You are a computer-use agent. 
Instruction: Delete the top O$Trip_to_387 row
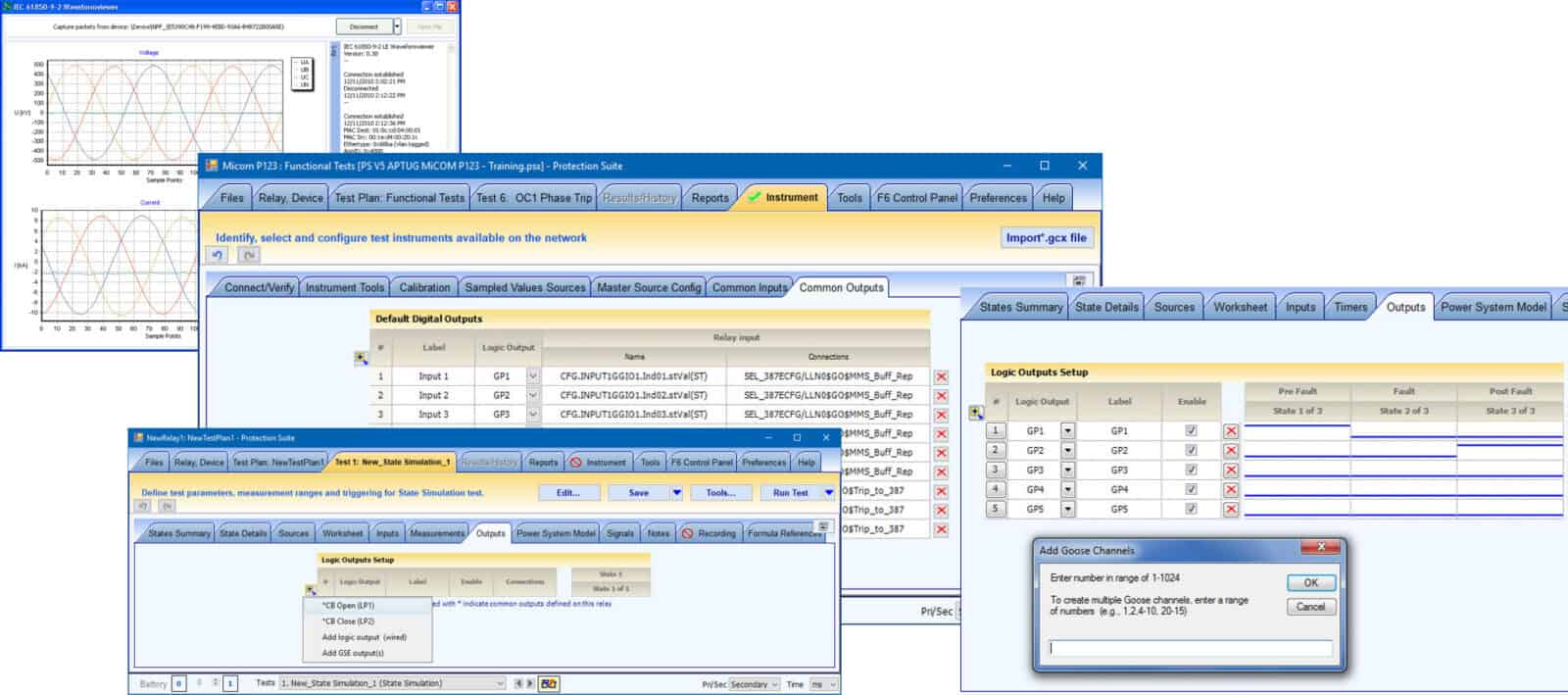(941, 491)
